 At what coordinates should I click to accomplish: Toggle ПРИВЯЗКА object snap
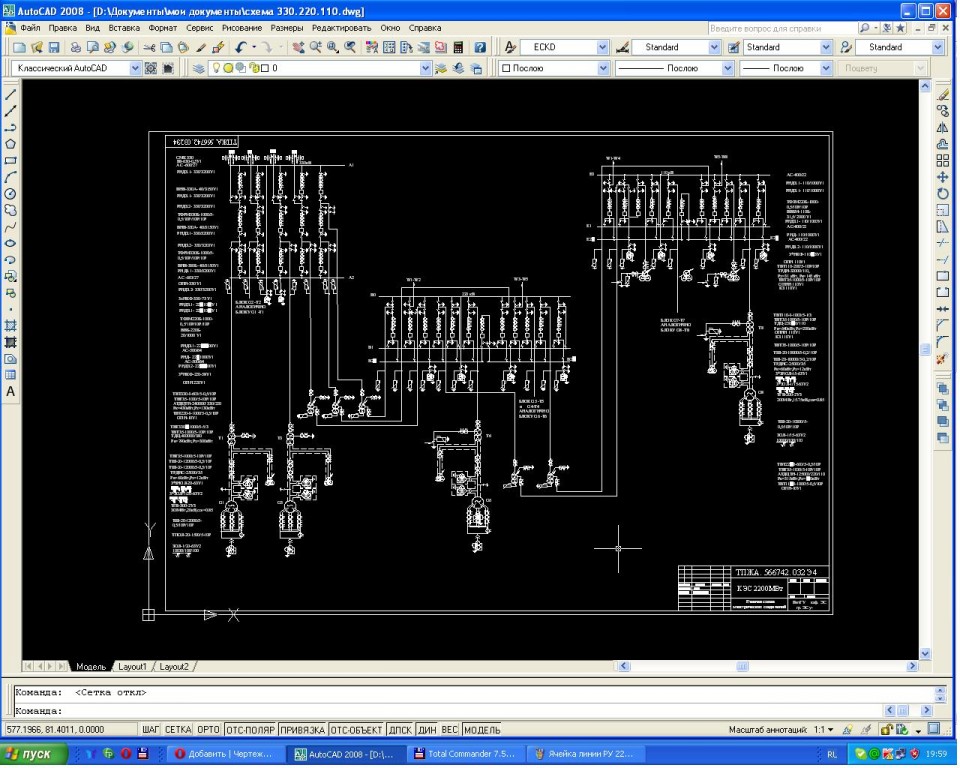click(302, 730)
